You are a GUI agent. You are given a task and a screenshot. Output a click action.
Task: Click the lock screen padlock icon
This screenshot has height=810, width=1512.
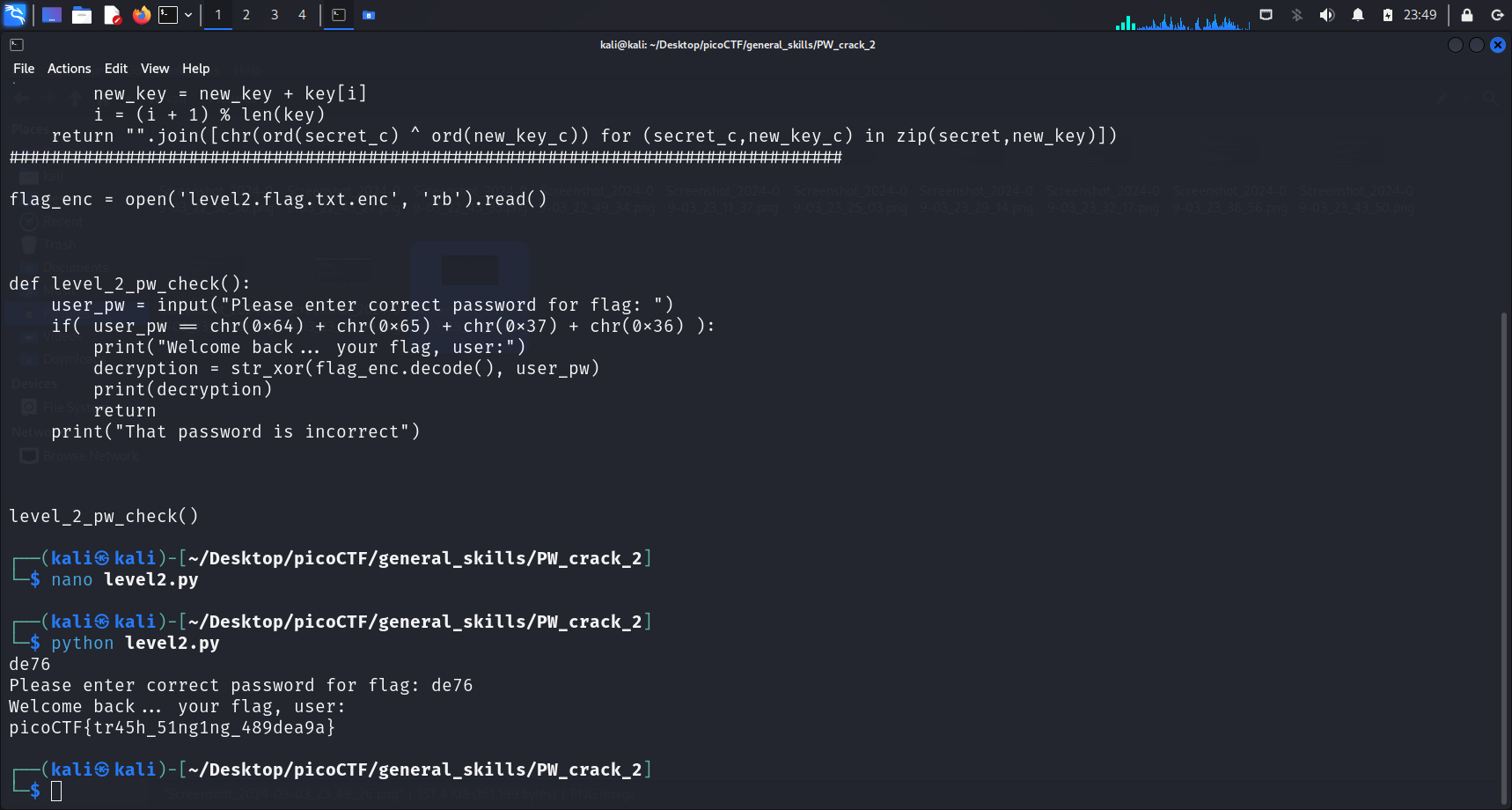[x=1467, y=15]
